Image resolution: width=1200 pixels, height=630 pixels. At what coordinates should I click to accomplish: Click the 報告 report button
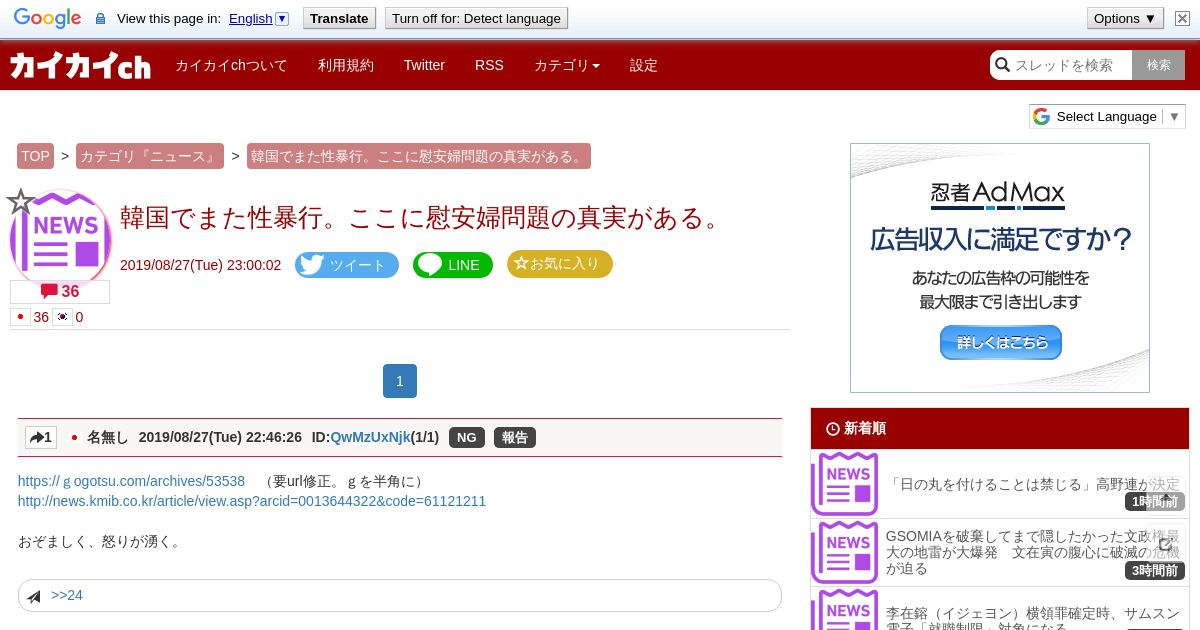click(515, 437)
